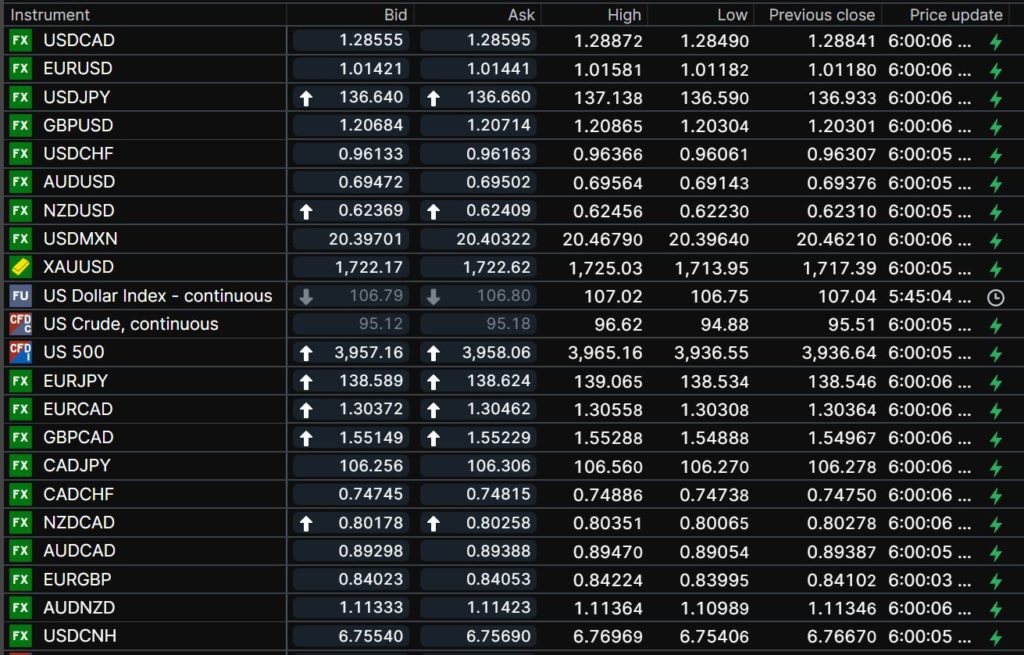Click the gold bar icon for XAUUSD
1024x655 pixels.
pyautogui.click(x=20, y=268)
